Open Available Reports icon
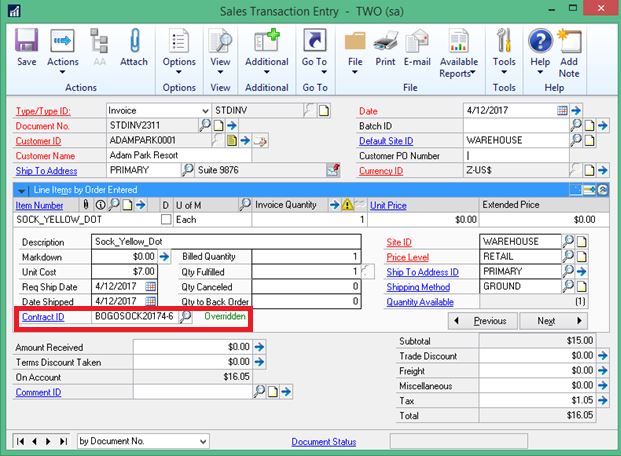Screen dimensions: 621x456 pos(459,41)
